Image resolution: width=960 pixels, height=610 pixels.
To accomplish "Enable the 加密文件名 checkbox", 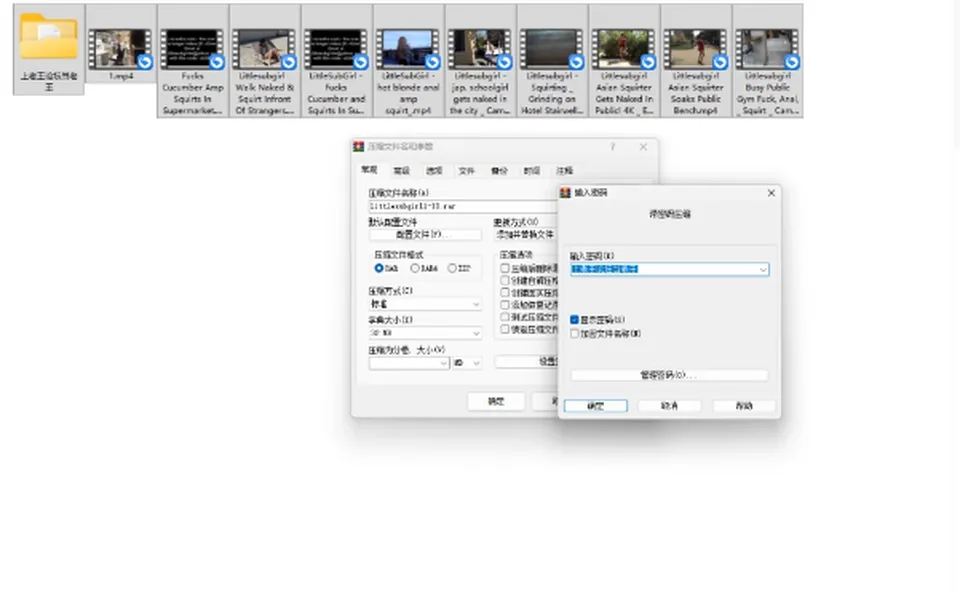I will (x=574, y=334).
